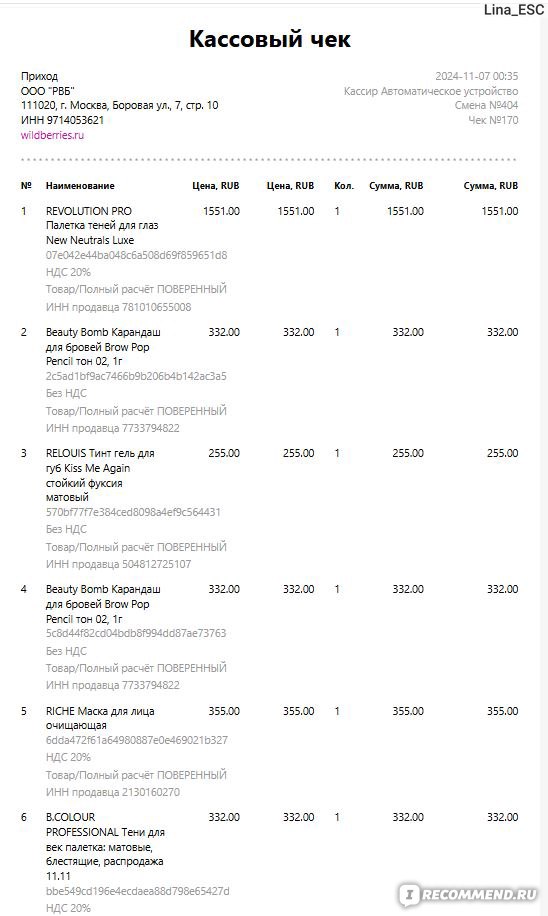
Task: Select the Наименование column header
Action: [80, 186]
